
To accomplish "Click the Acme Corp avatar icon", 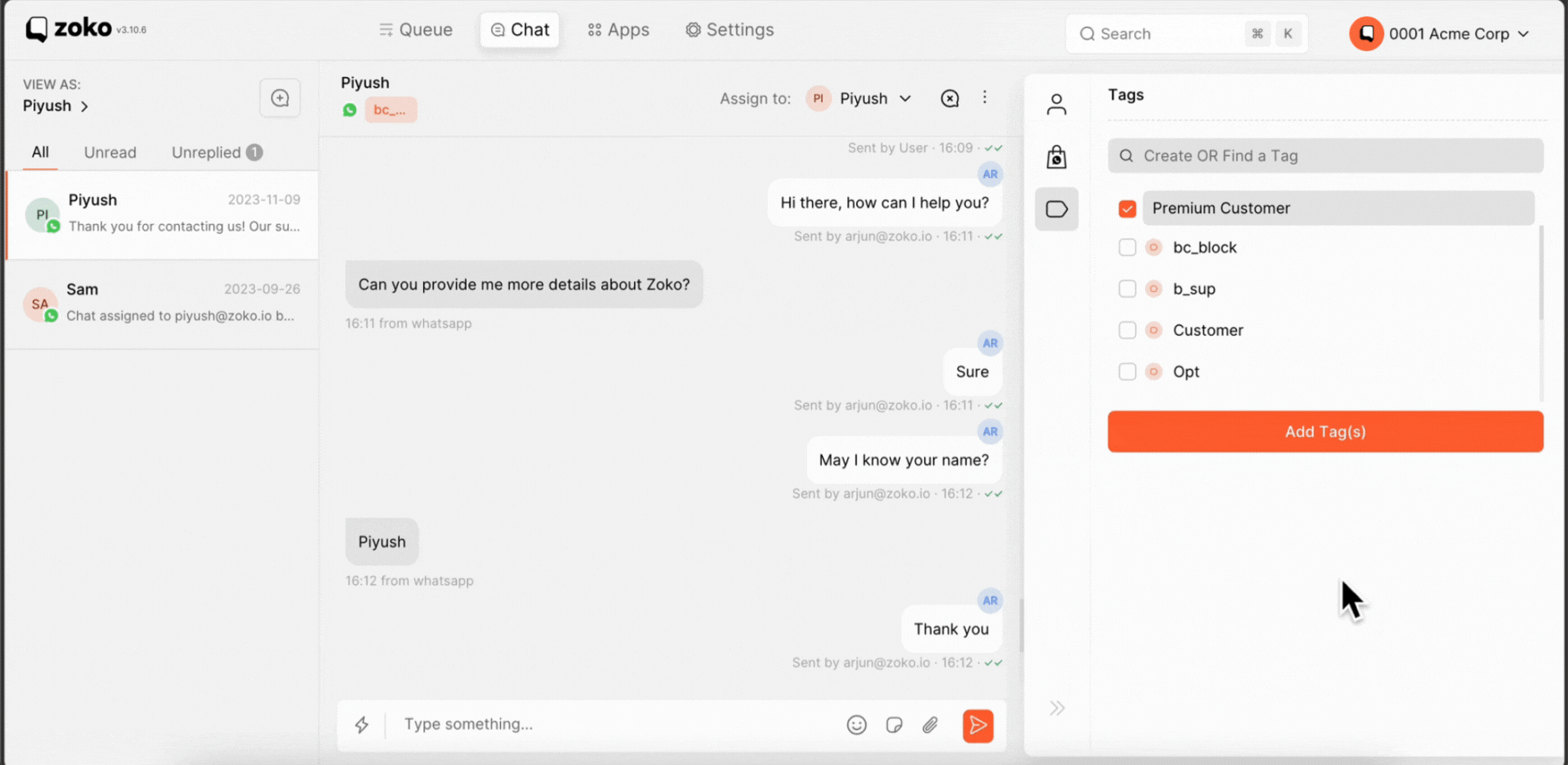I will 1366,33.
